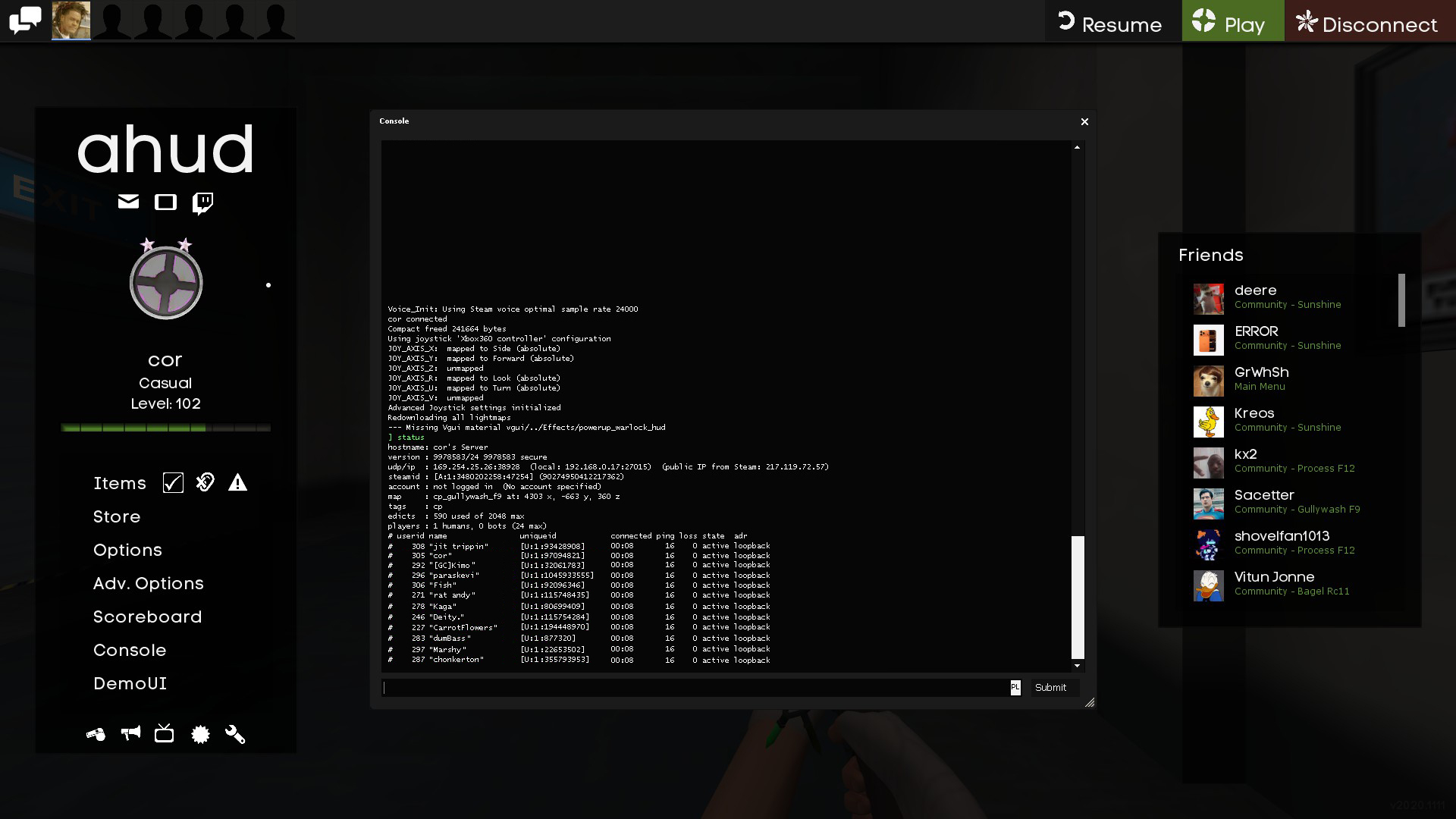
Task: Open the Scoreboard menu entry
Action: (147, 617)
